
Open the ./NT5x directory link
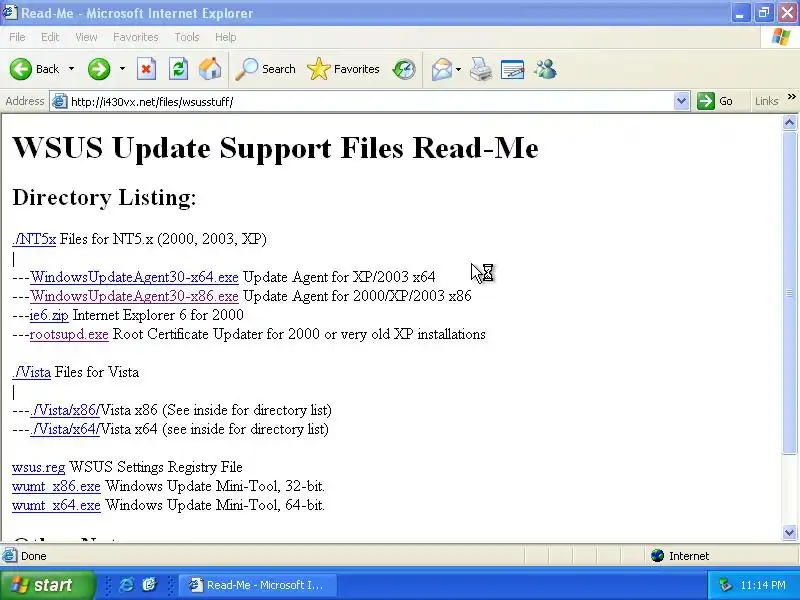(x=34, y=239)
